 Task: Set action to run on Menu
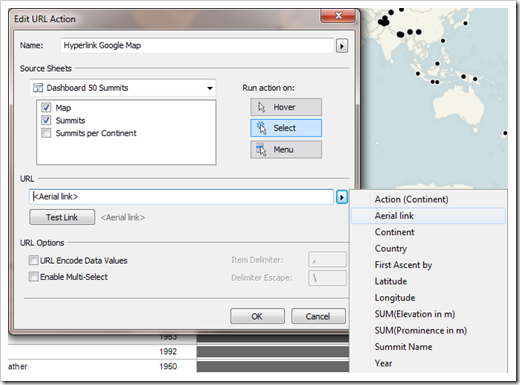[286, 150]
